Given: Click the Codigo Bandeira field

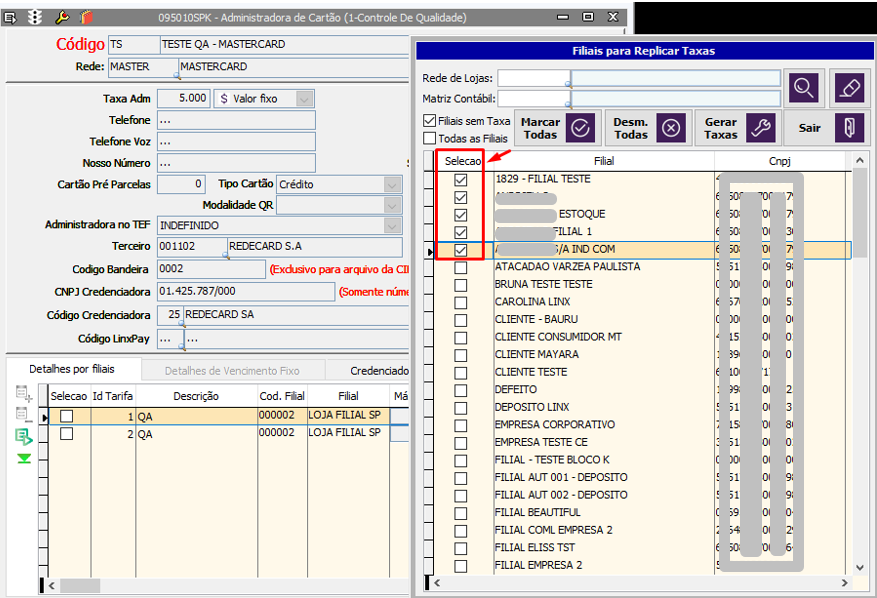Looking at the screenshot, I should (211, 269).
